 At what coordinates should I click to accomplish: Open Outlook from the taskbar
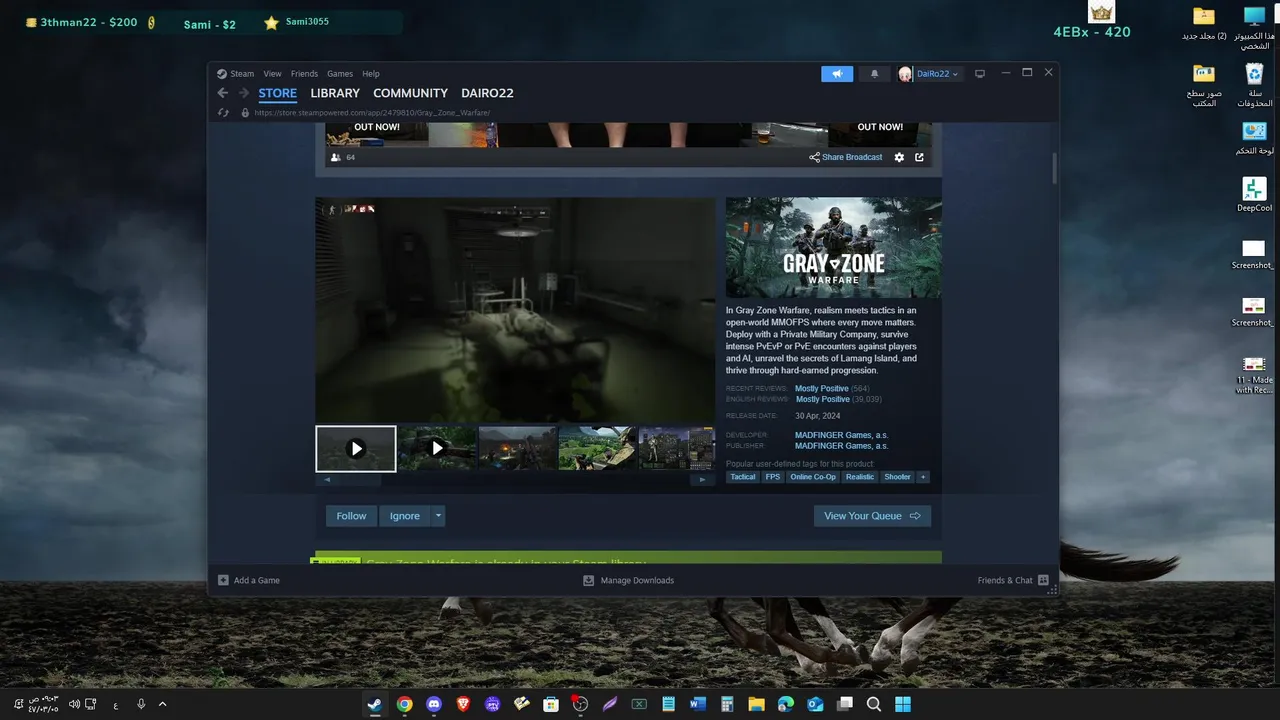(815, 704)
